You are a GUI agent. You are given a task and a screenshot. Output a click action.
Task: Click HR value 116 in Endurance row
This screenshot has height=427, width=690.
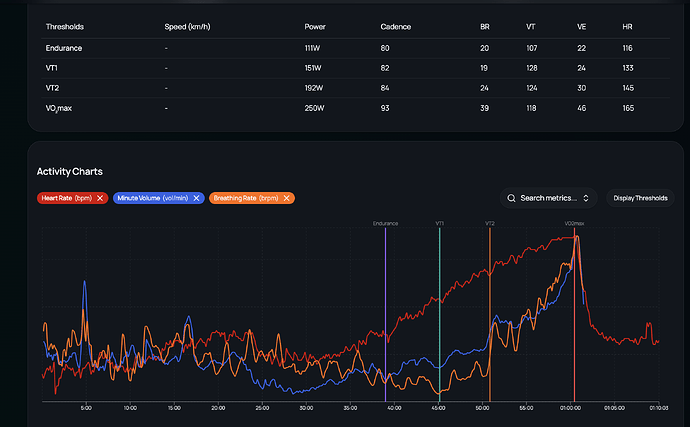click(x=627, y=48)
